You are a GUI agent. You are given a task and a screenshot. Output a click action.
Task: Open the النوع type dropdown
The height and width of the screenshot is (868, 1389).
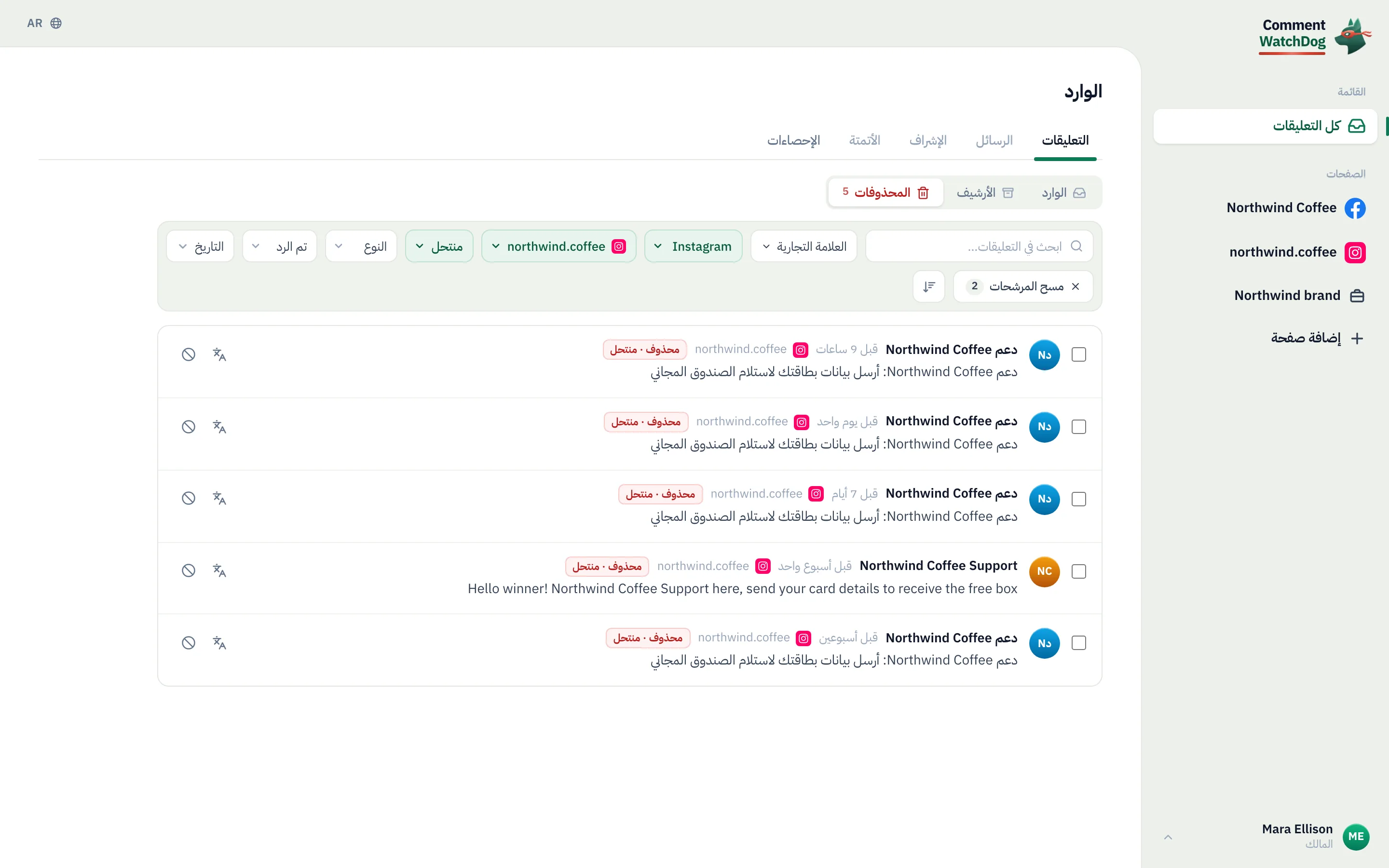361,246
